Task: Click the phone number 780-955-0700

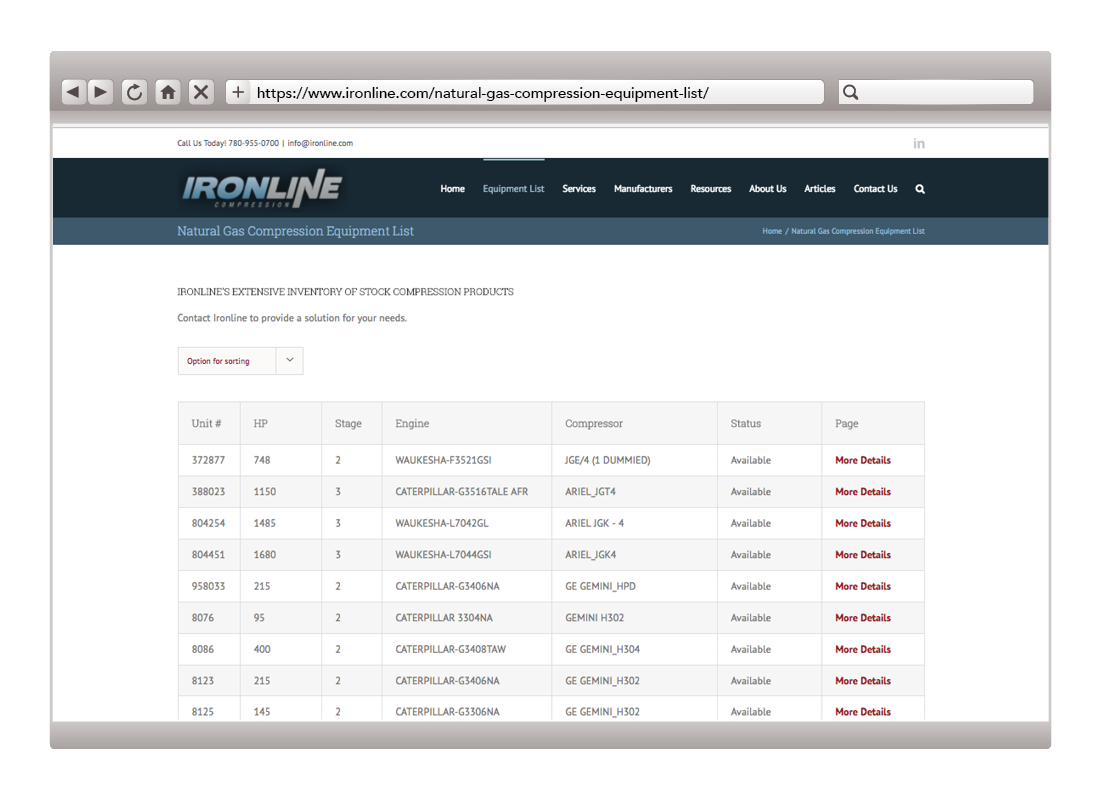Action: point(253,143)
